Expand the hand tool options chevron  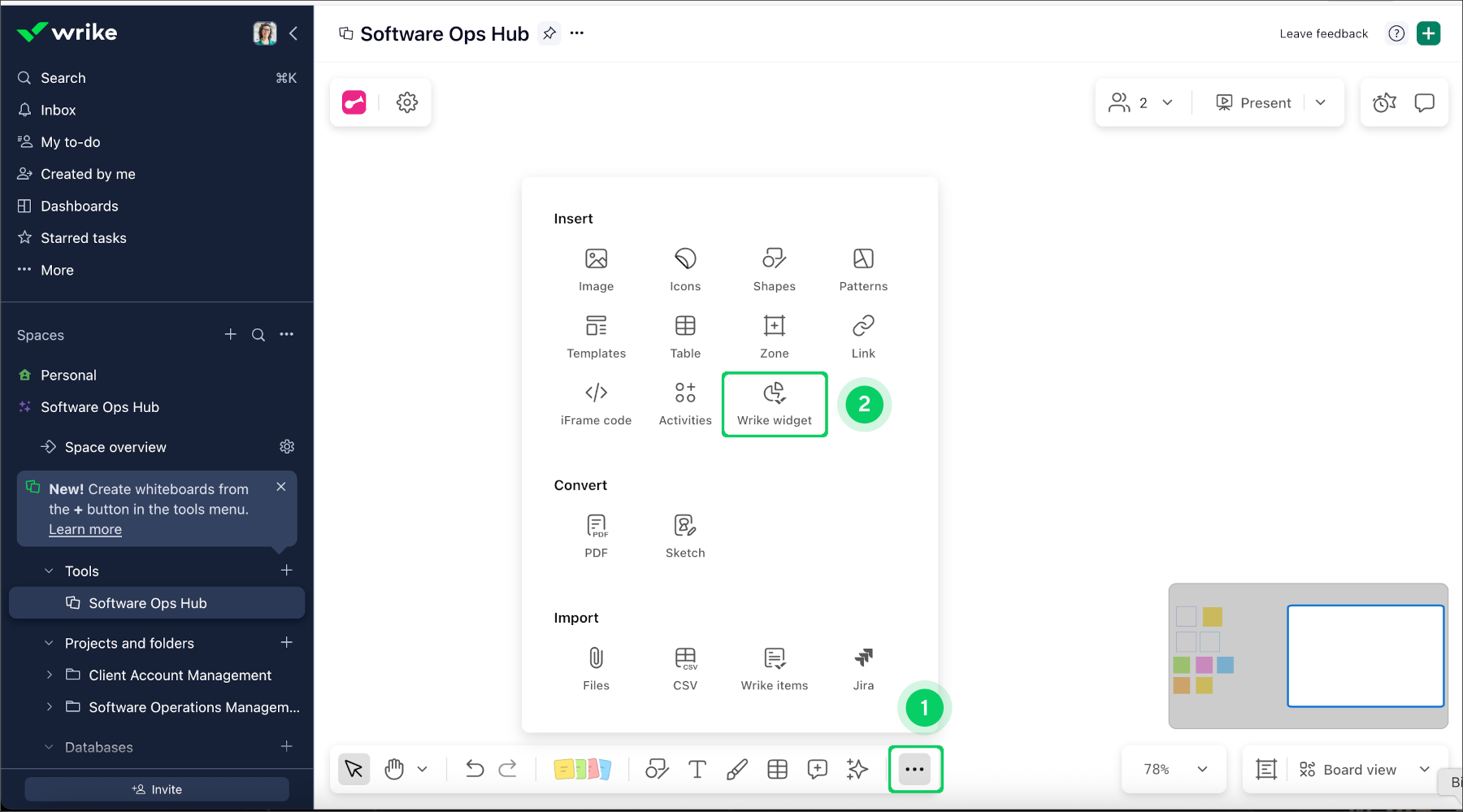422,769
